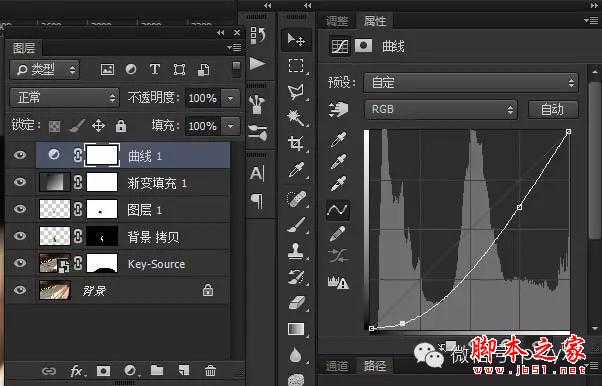Toggle lock image pixels brush icon

[76, 126]
